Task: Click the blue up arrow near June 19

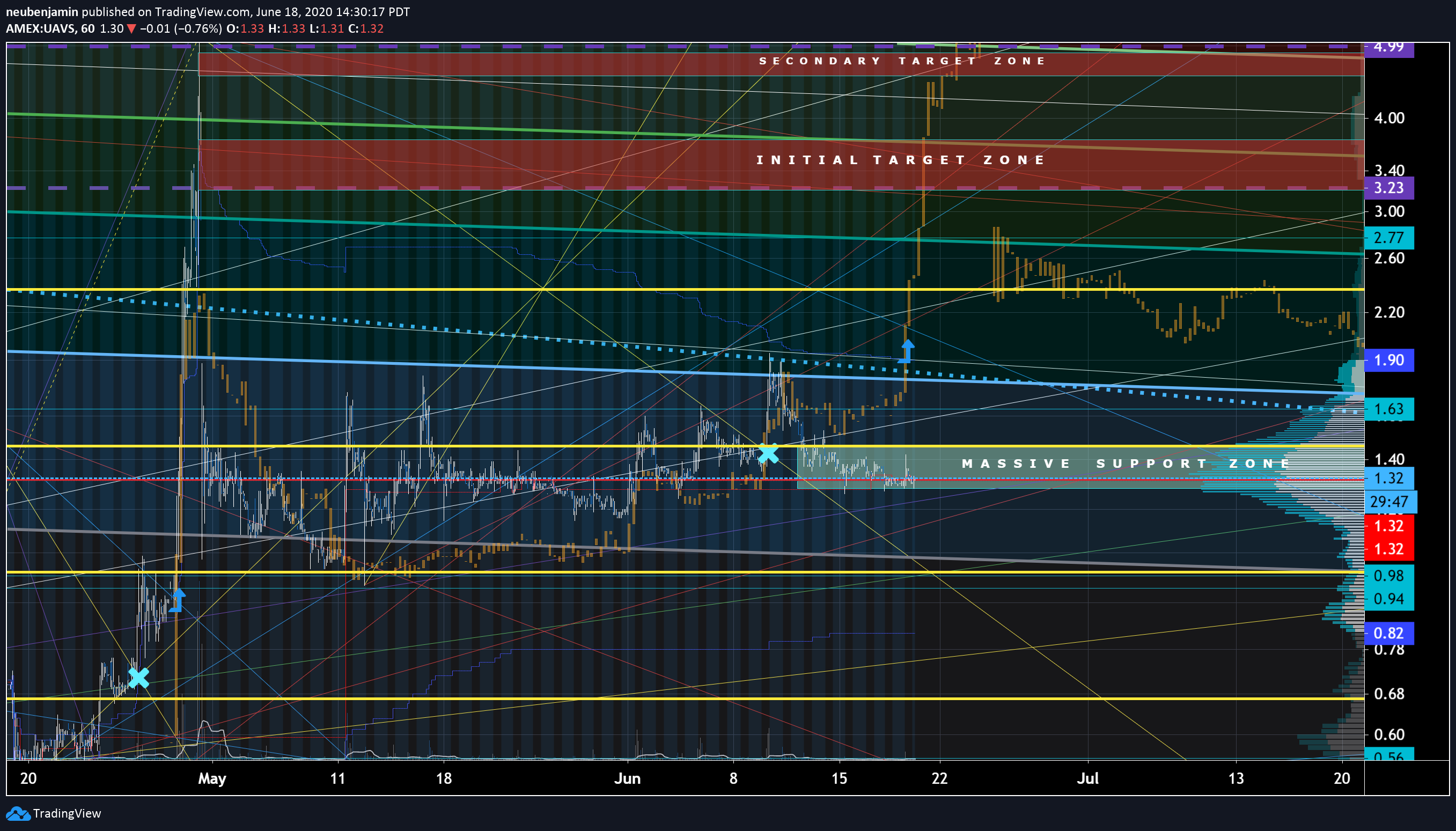Action: click(906, 351)
